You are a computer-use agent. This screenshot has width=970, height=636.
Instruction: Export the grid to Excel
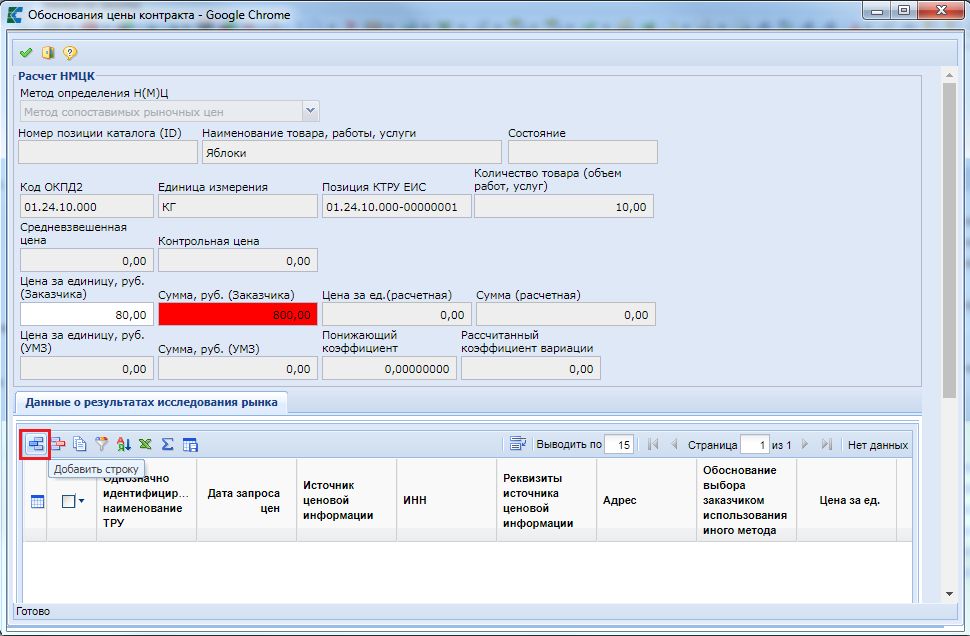[146, 444]
